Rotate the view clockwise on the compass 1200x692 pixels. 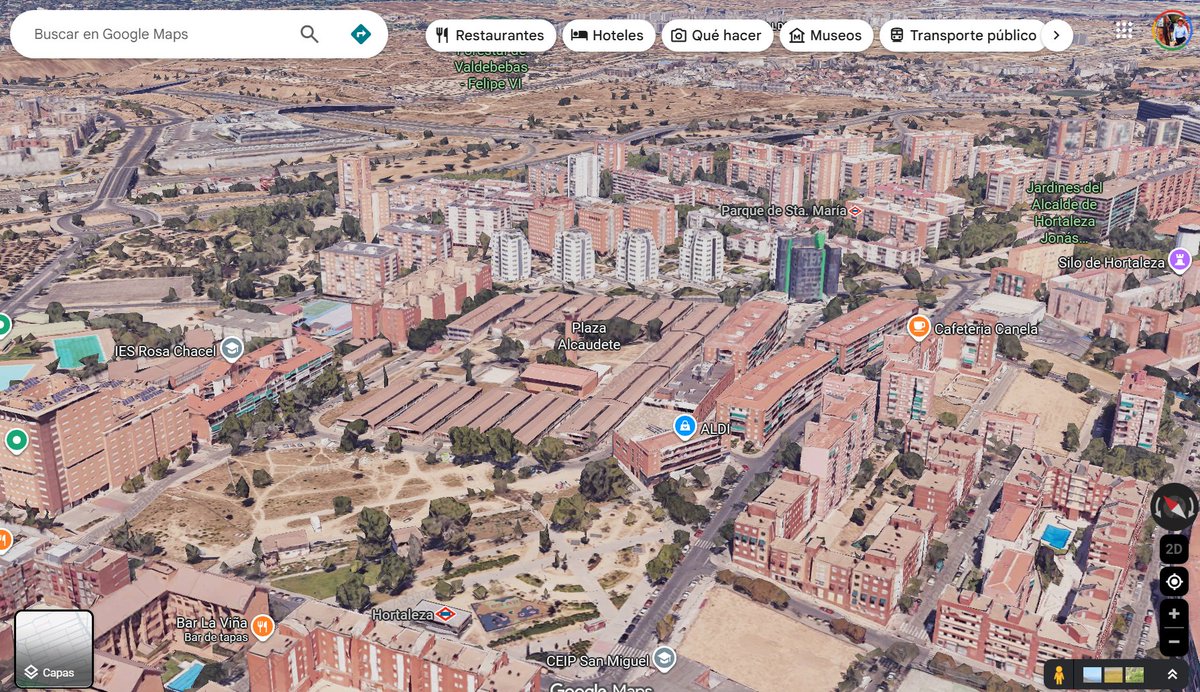pos(1191,508)
